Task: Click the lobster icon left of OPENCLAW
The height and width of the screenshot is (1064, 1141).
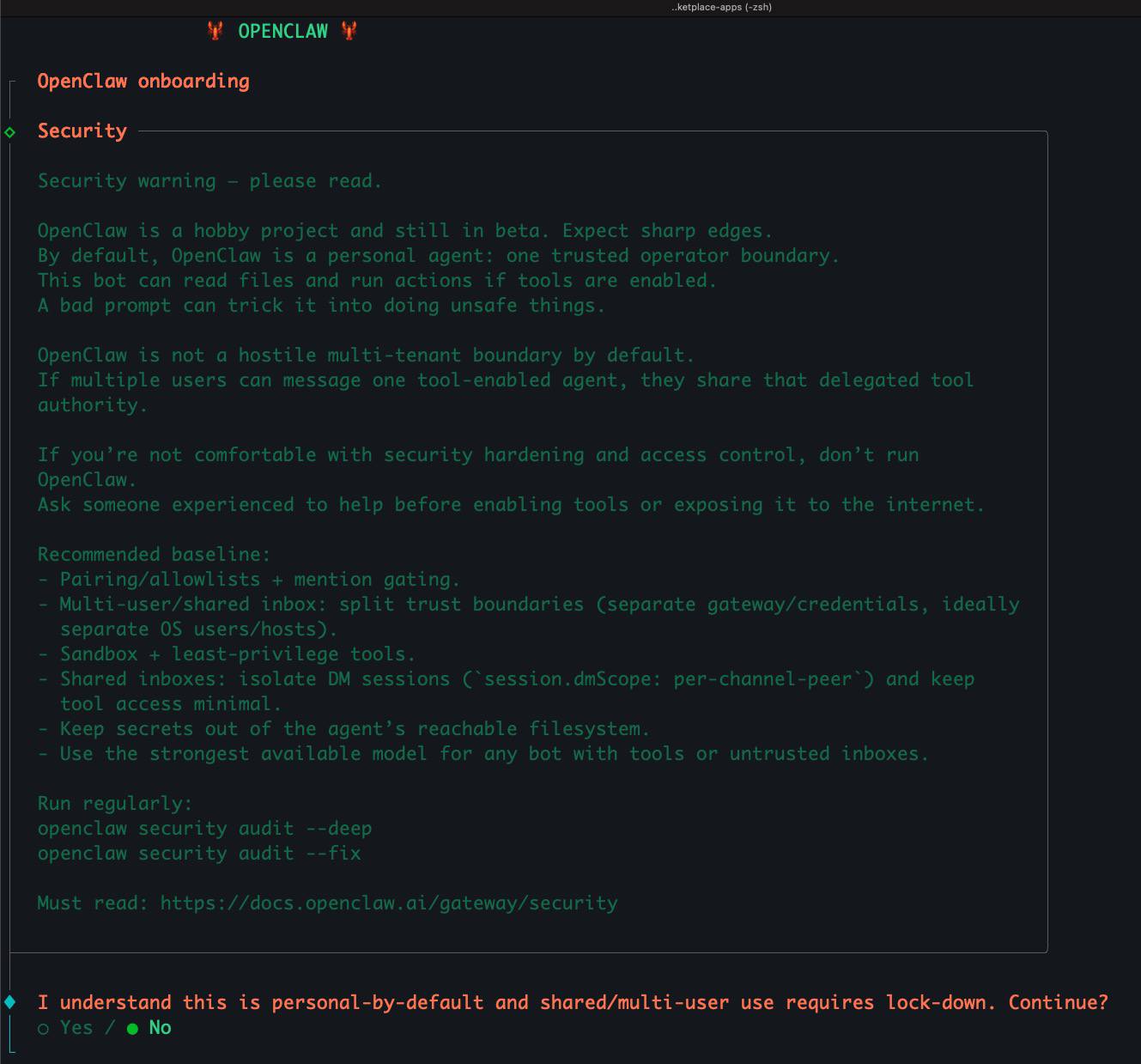Action: pyautogui.click(x=214, y=31)
